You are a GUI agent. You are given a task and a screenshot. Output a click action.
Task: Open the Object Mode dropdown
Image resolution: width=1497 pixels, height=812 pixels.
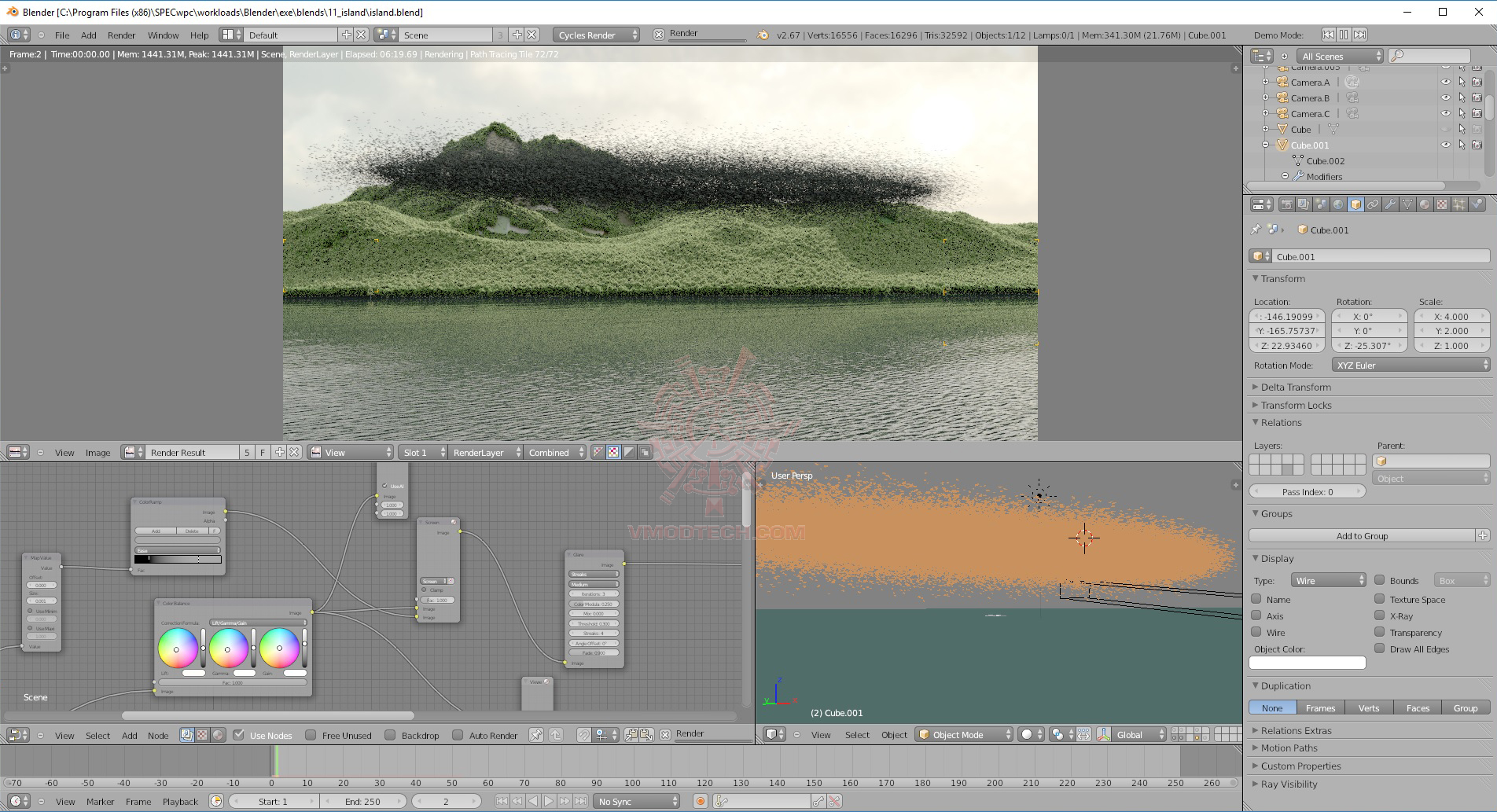[965, 734]
